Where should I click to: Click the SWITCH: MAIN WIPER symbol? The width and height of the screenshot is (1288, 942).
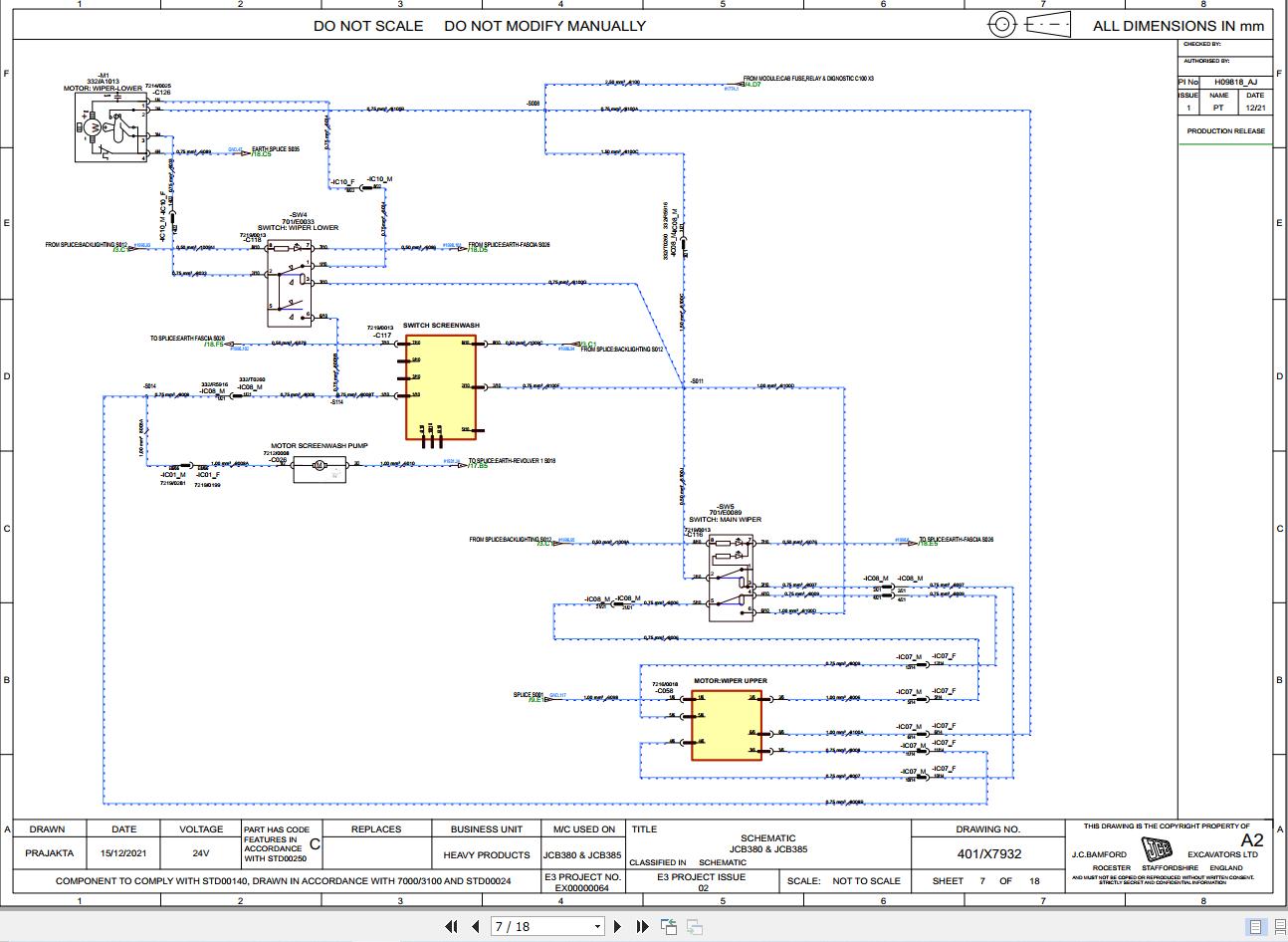pyautogui.click(x=732, y=577)
